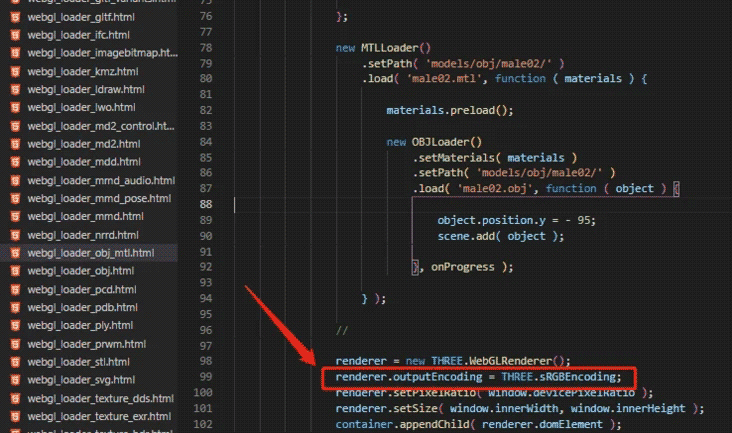This screenshot has width=732, height=433.
Task: Click the 'male02.mtl' string on line 80
Action: tap(444, 79)
